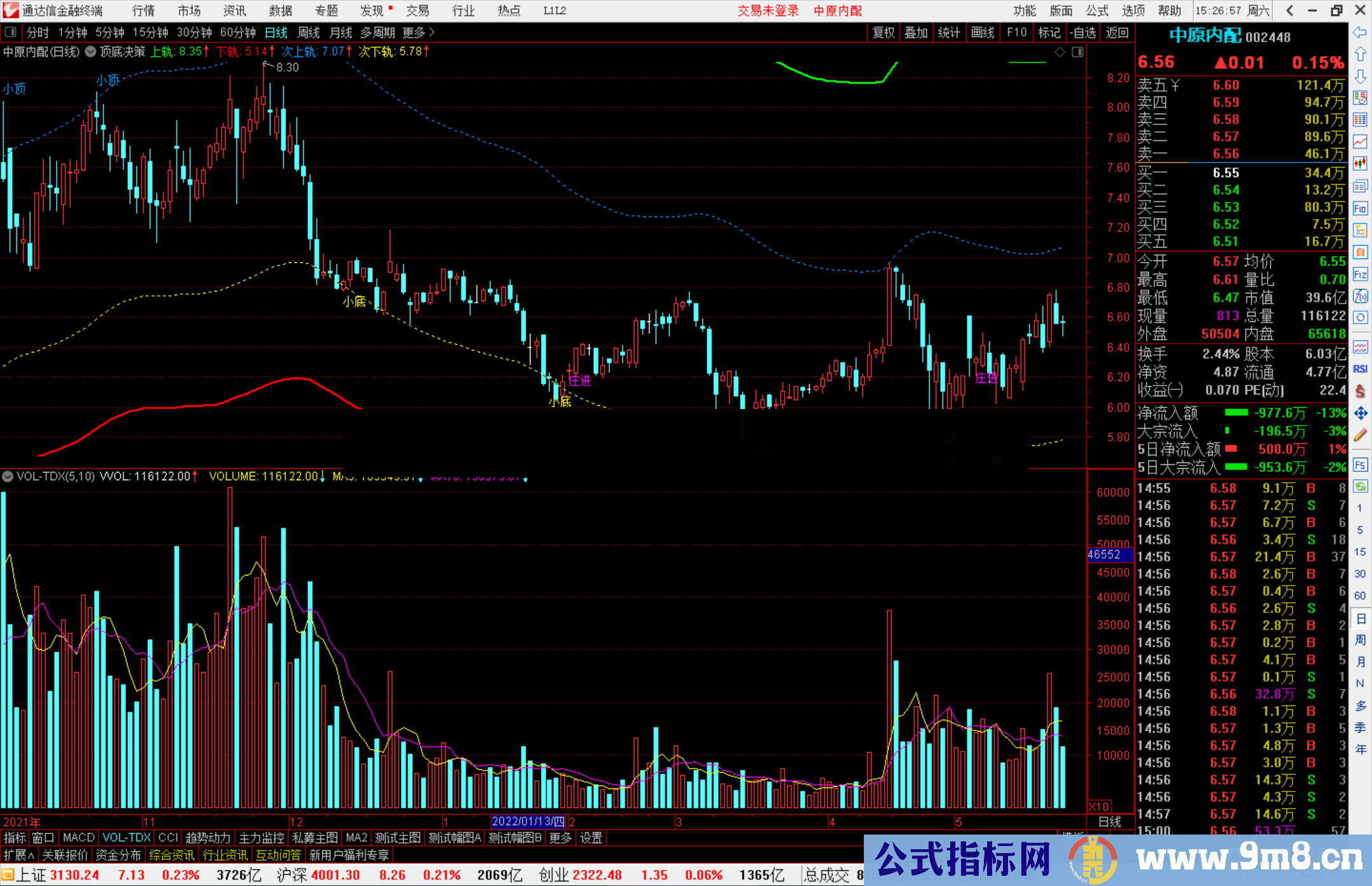Viewport: 1372px width, 886px height.
Task: Click the X10 volume scale label
Action: (x=1100, y=806)
